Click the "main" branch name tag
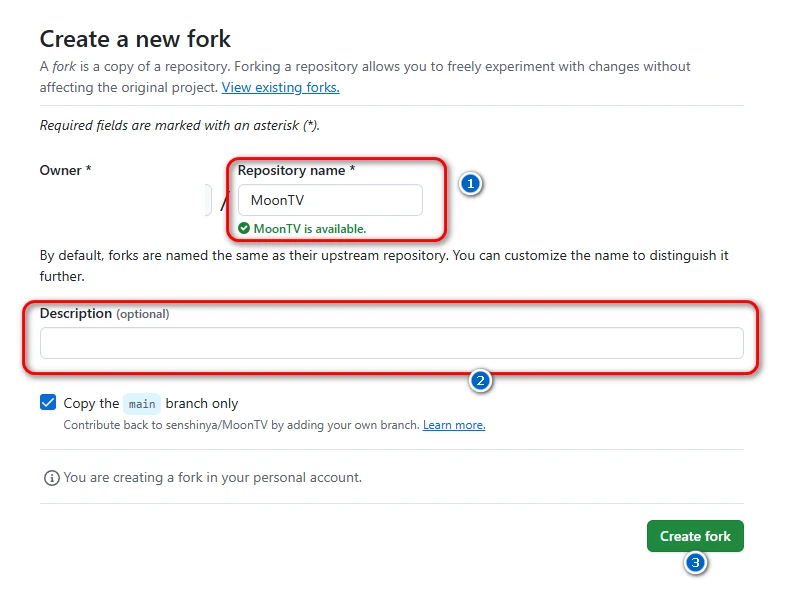 (x=142, y=404)
